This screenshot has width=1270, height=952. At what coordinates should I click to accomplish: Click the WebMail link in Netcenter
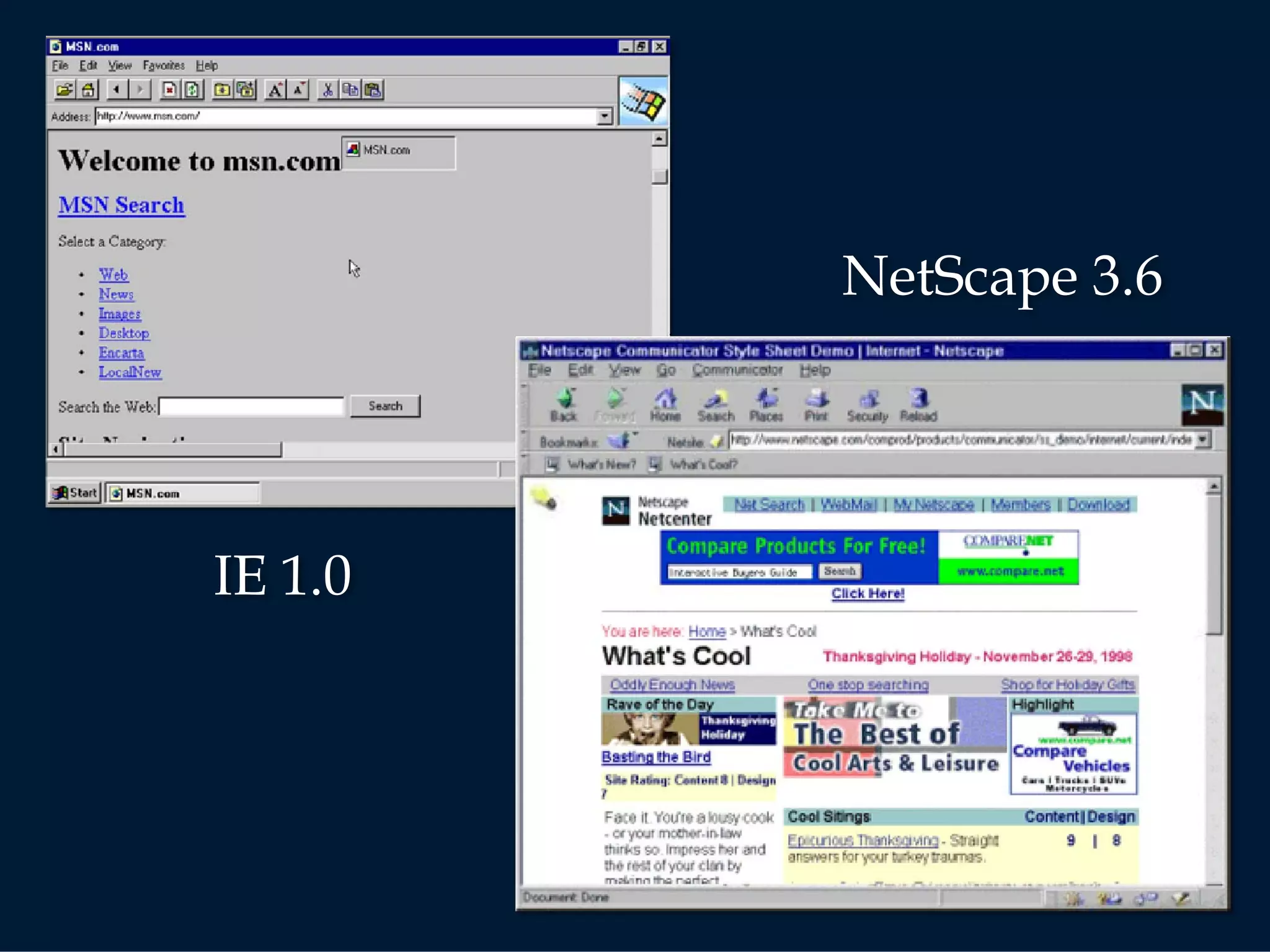(848, 505)
